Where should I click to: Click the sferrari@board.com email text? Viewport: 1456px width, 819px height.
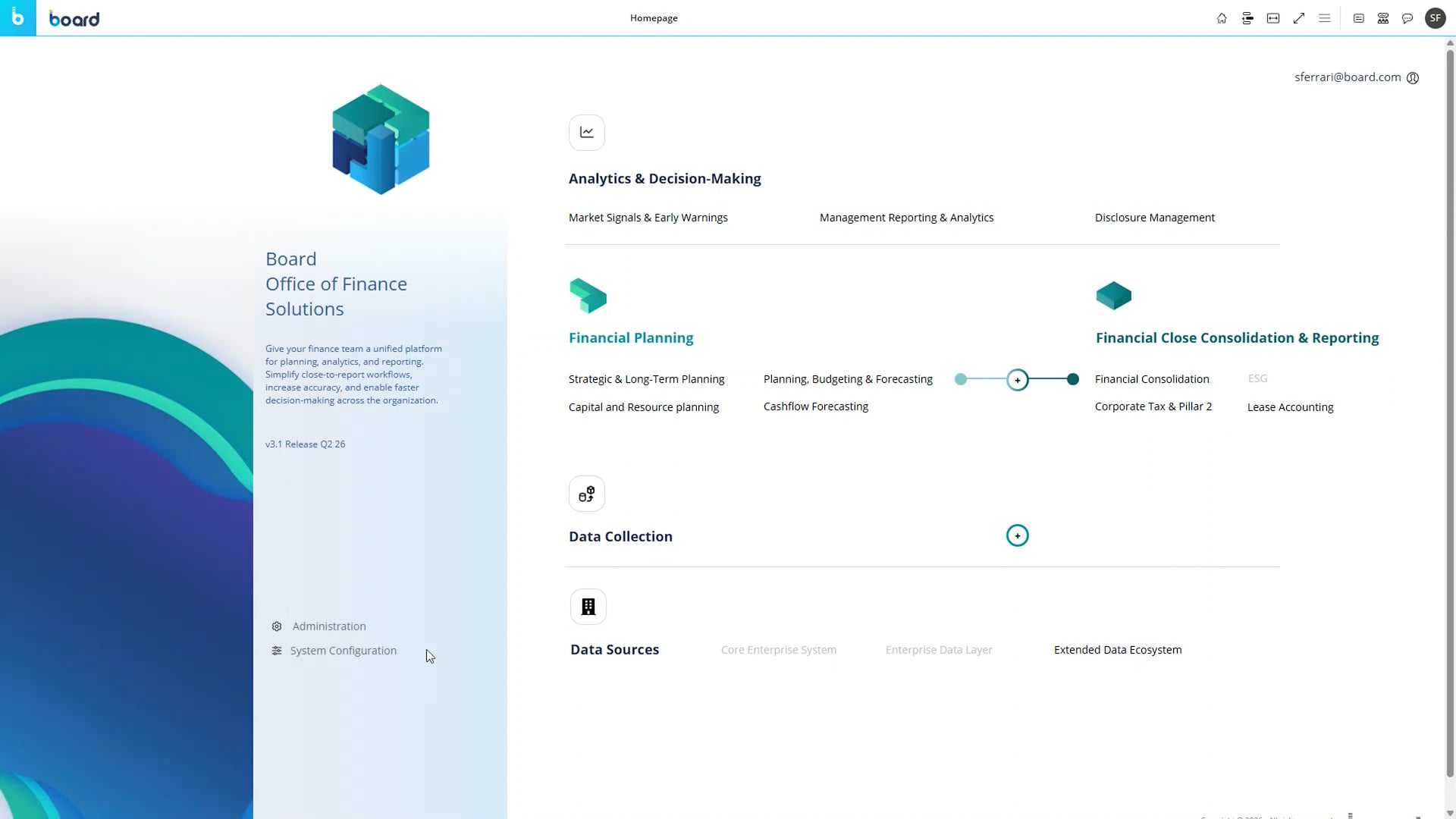1348,77
